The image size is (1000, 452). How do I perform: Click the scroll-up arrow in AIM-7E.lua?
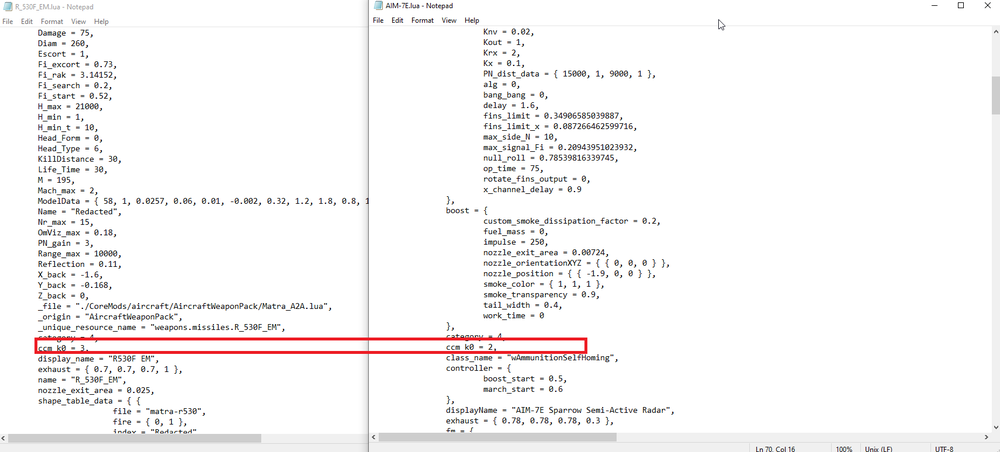pyautogui.click(x=994, y=32)
